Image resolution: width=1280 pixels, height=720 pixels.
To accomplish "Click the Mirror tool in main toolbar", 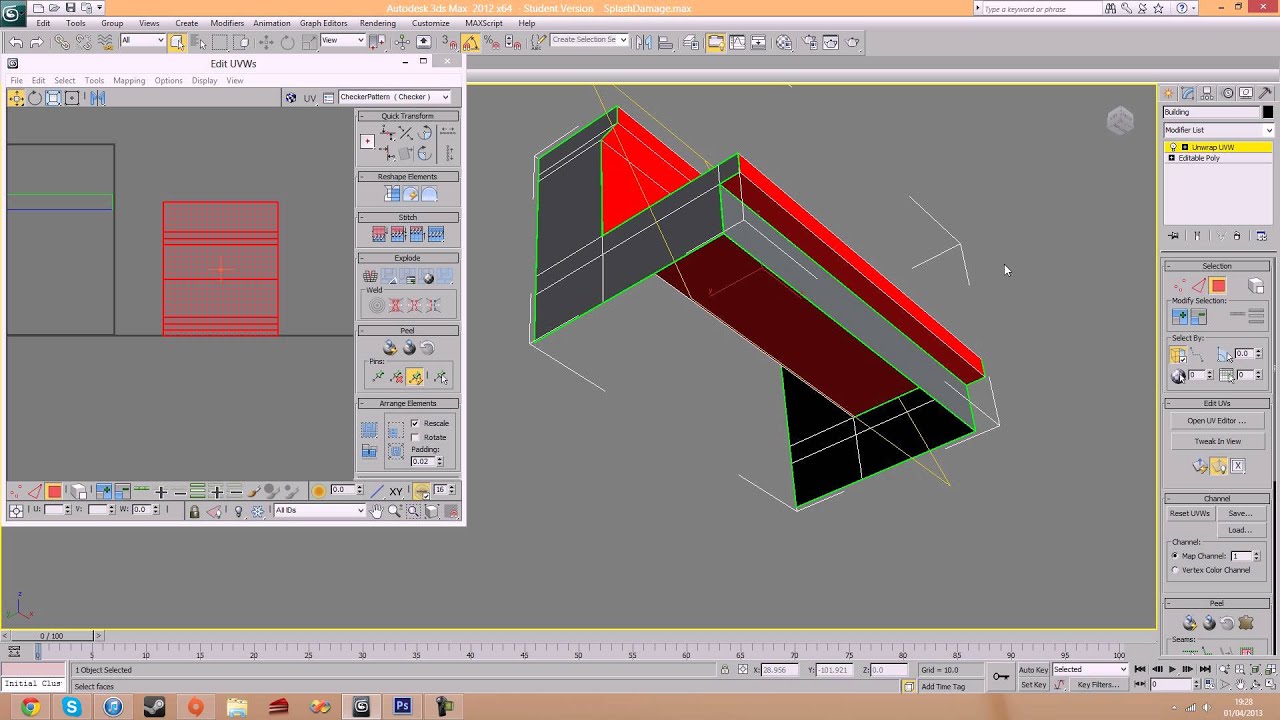I will tap(643, 42).
